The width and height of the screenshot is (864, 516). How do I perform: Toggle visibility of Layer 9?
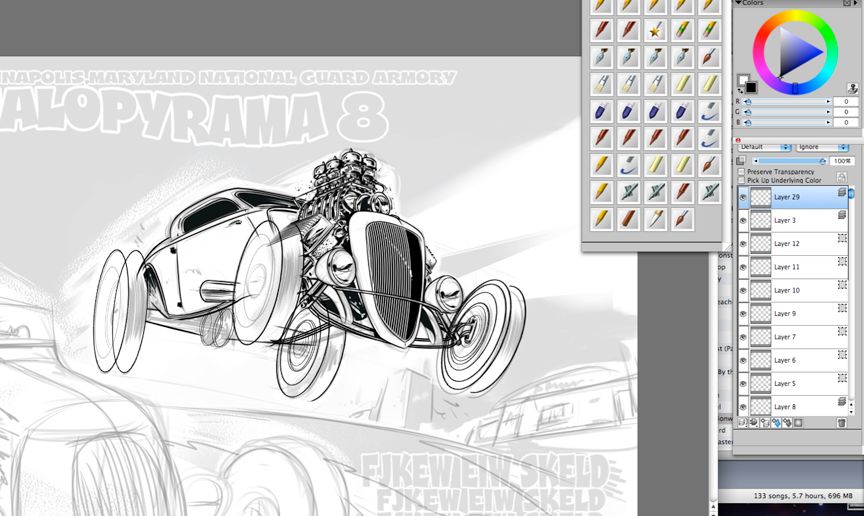coord(743,314)
